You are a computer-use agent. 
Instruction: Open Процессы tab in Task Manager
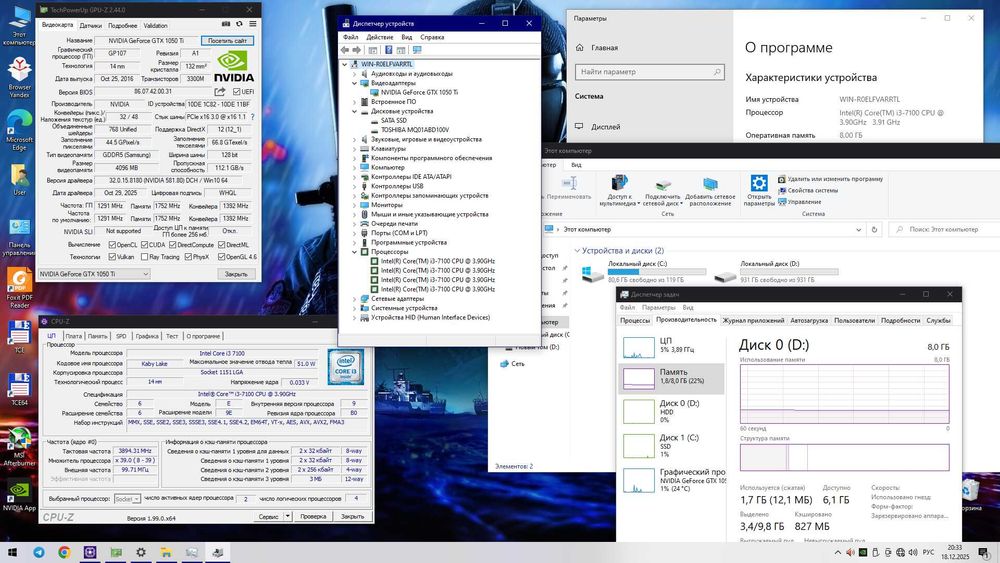click(x=635, y=320)
